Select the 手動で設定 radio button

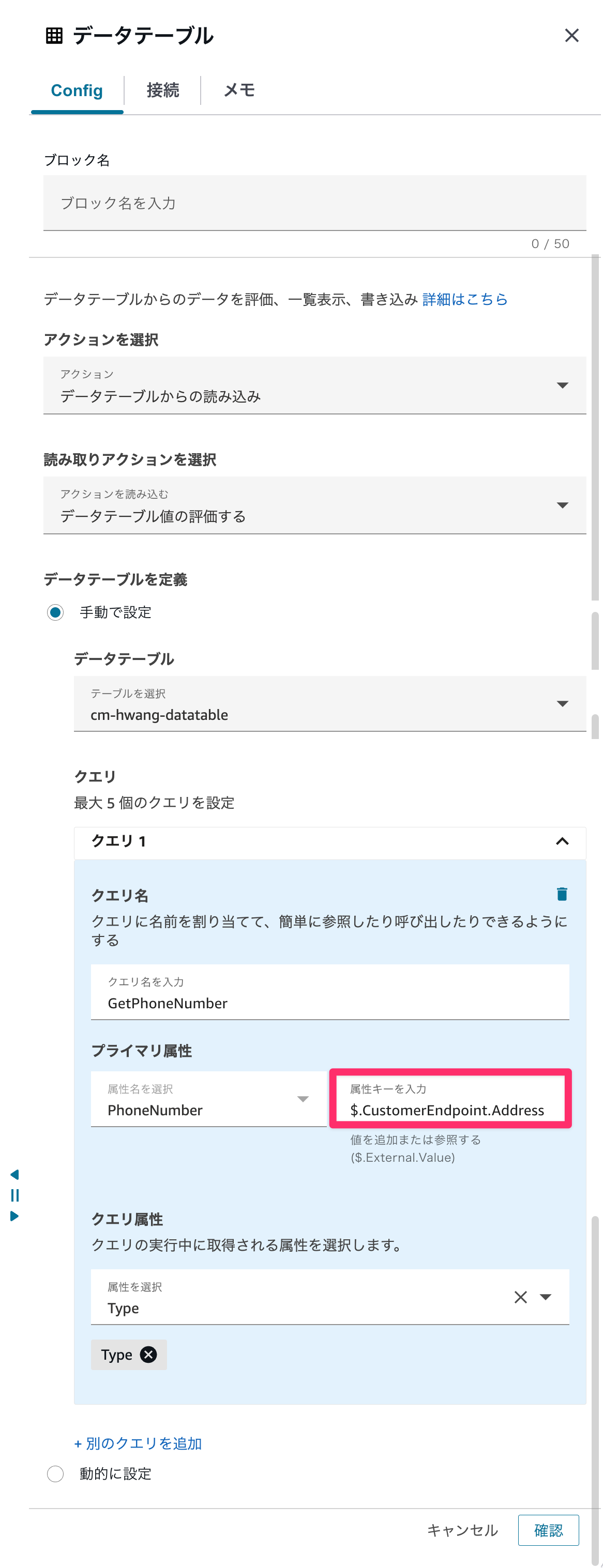coord(55,613)
